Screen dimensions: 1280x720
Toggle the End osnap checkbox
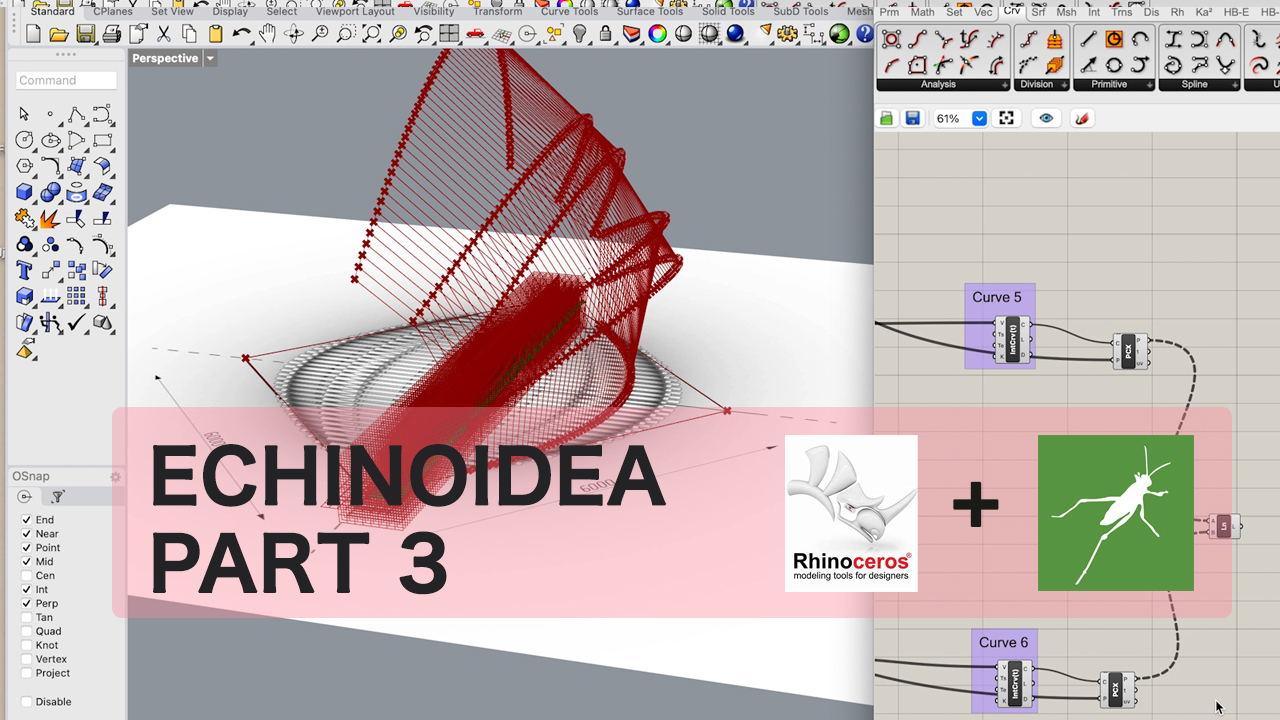point(27,520)
